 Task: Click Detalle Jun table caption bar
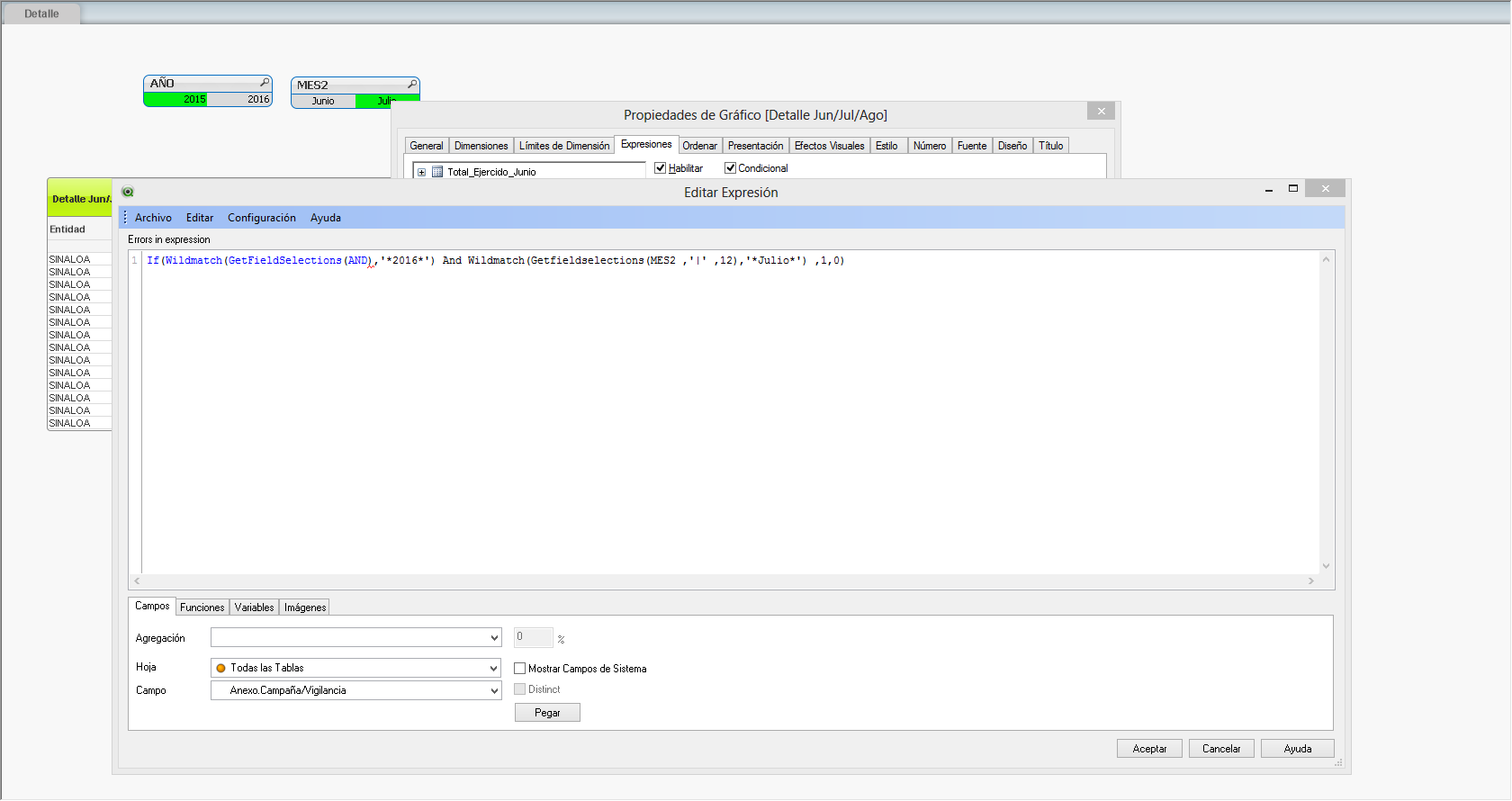pyautogui.click(x=79, y=198)
